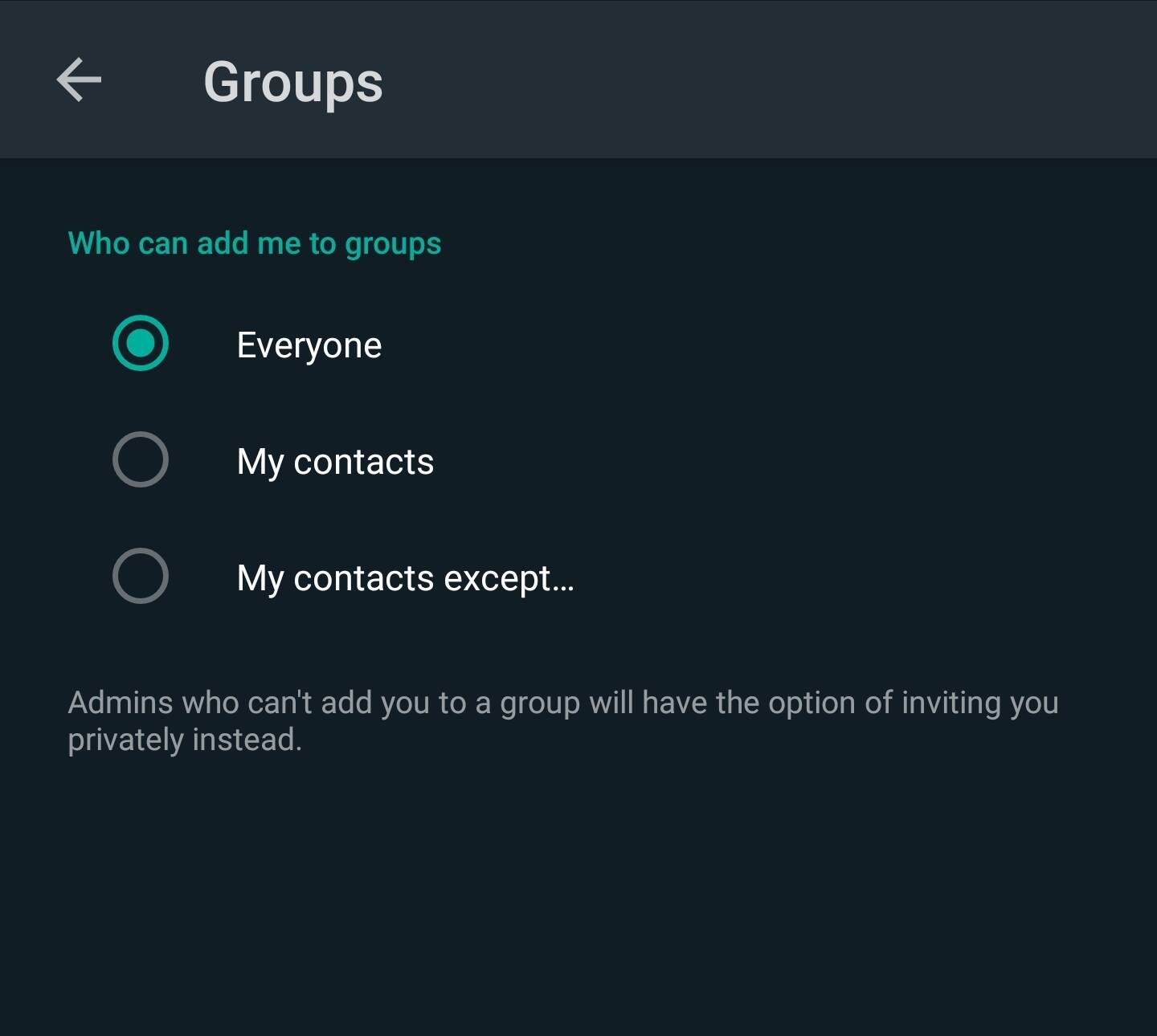This screenshot has width=1157, height=1036.
Task: Click the 'Who can add me to groups' heading
Action: click(x=255, y=243)
